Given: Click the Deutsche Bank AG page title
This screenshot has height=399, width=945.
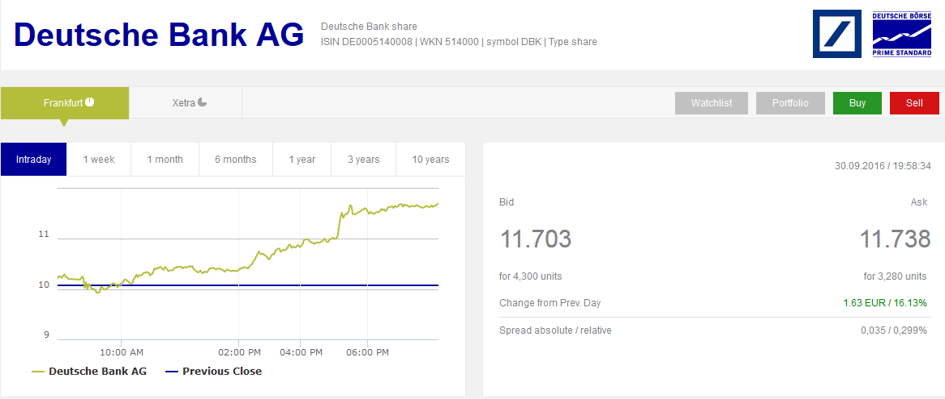Looking at the screenshot, I should (x=159, y=34).
